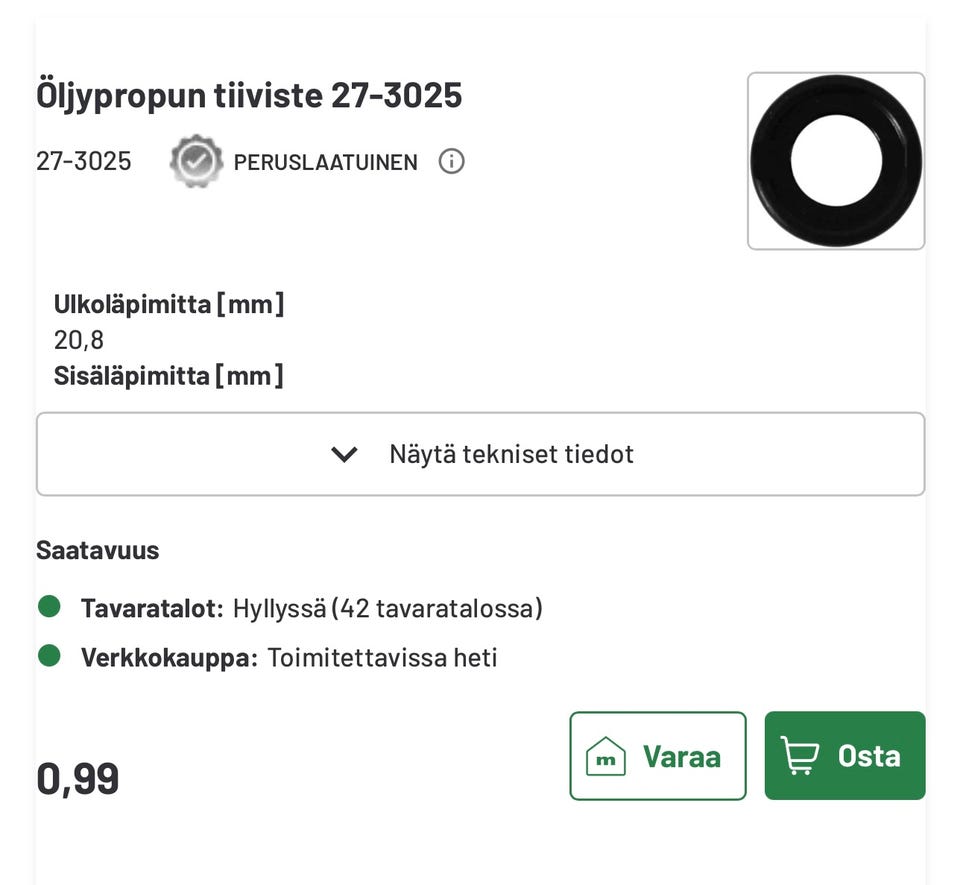This screenshot has height=885, width=960.
Task: Click the green status dot beside Tavaratalot
Action: (49, 607)
